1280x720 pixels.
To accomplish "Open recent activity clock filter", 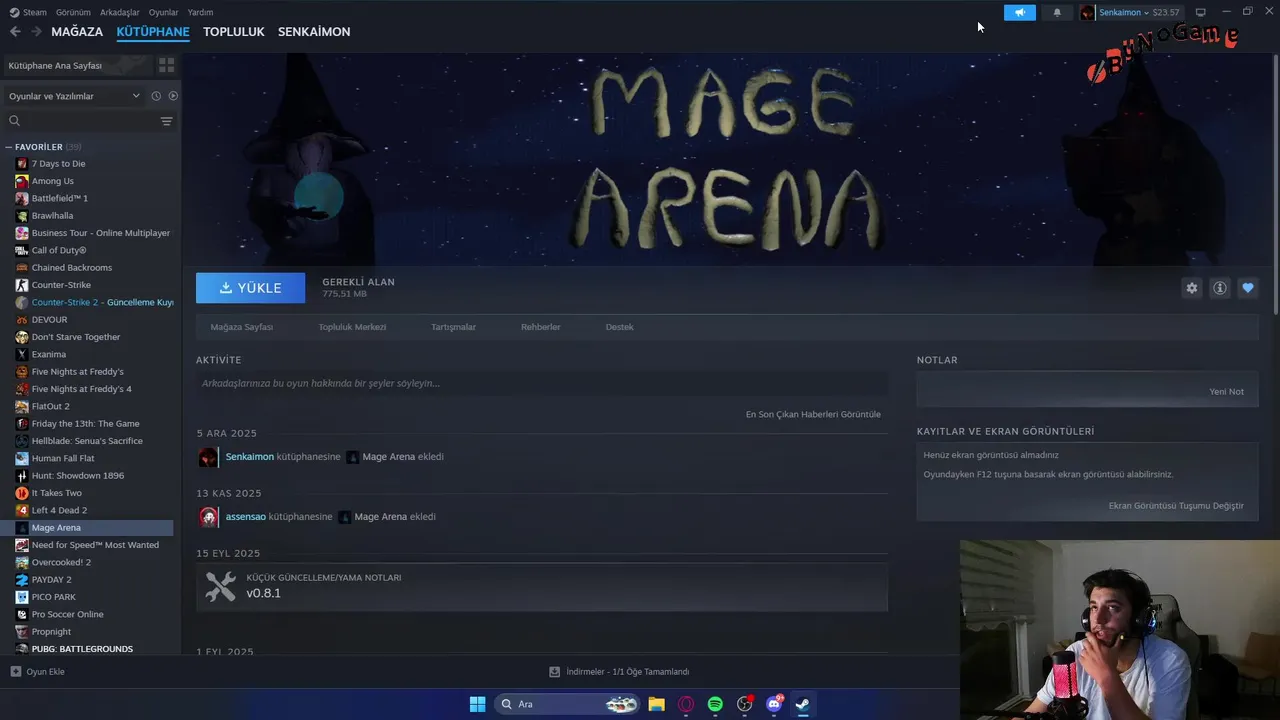I will click(x=156, y=96).
